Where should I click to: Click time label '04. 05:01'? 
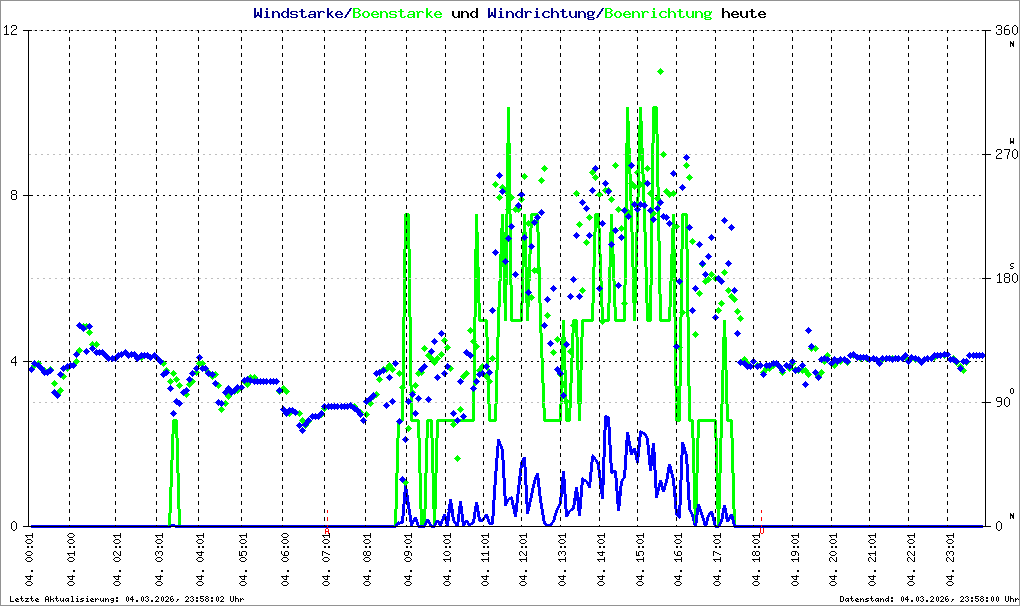pyautogui.click(x=243, y=560)
